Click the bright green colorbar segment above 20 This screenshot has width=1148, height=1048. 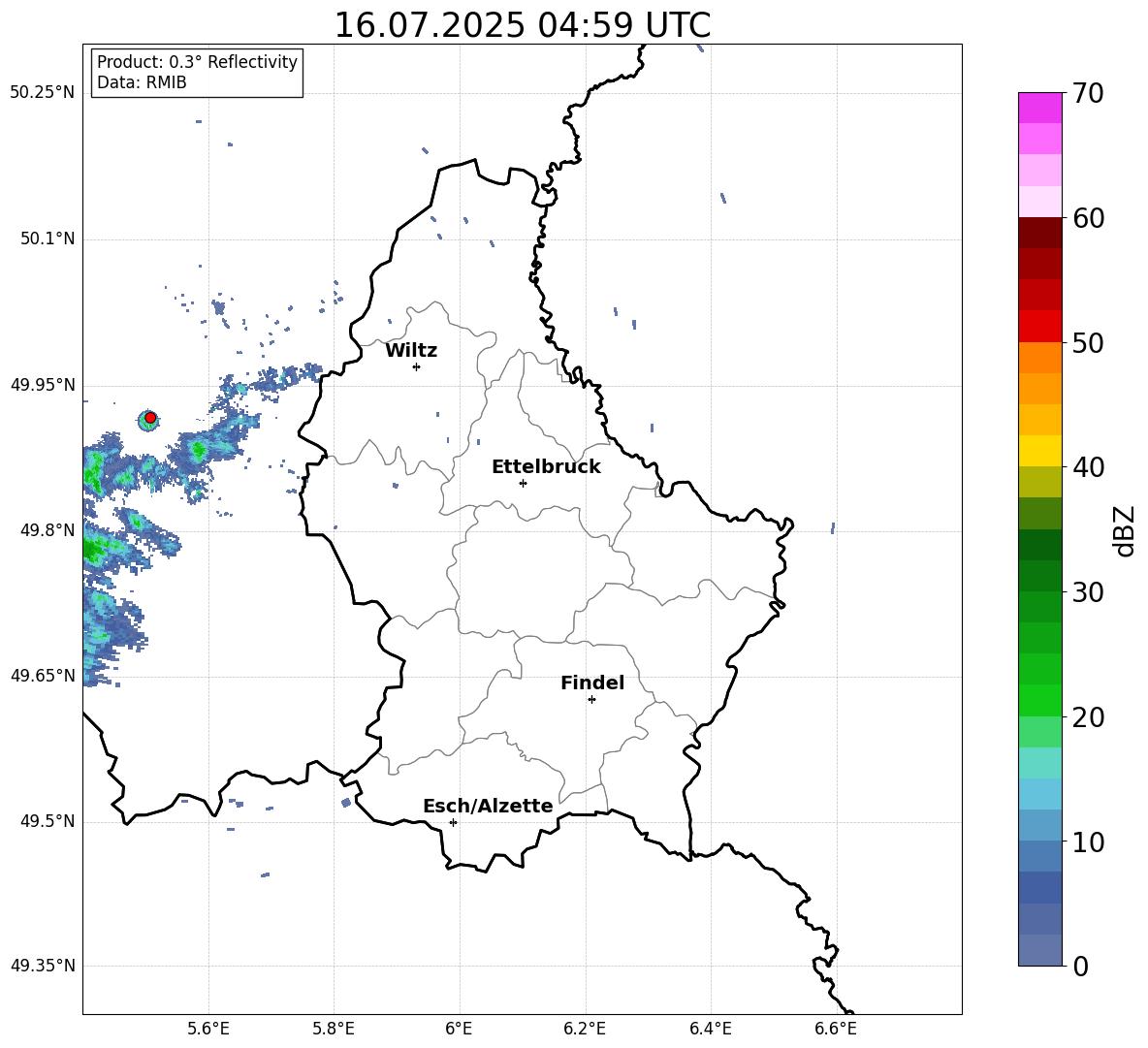click(1039, 700)
